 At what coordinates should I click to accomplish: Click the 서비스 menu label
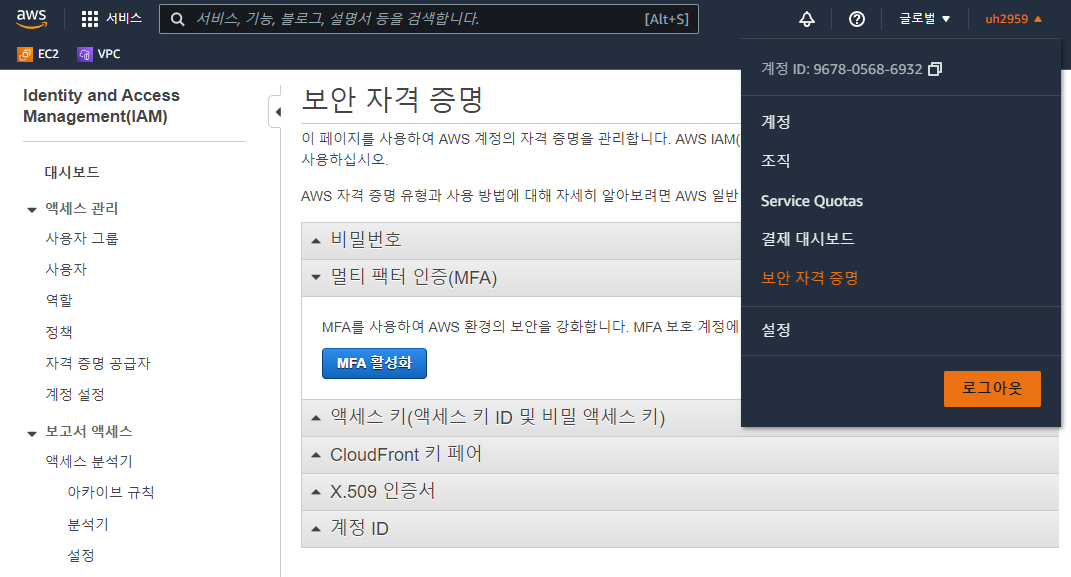124,18
